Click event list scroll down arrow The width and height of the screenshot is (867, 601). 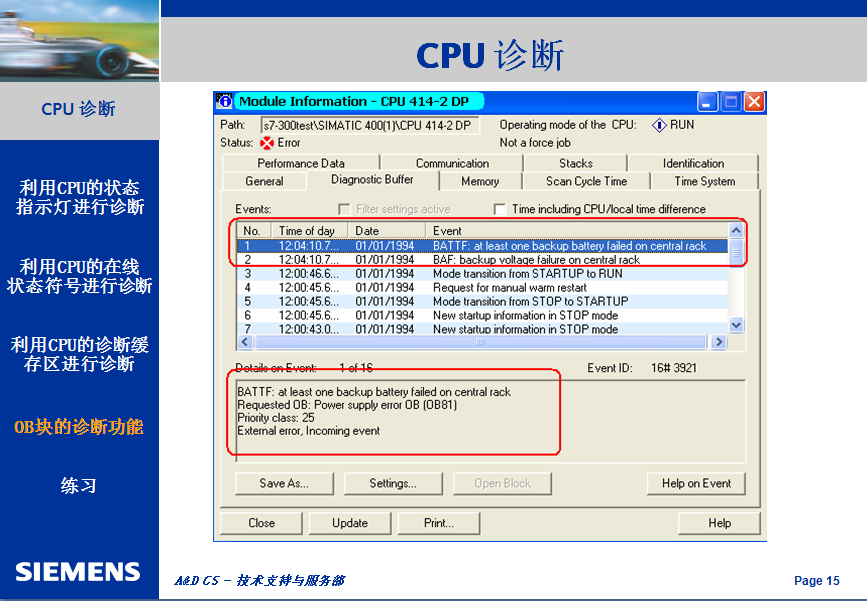pyautogui.click(x=736, y=325)
